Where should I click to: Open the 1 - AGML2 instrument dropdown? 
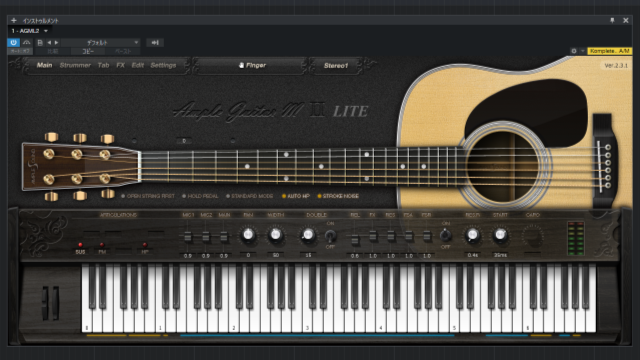click(29, 31)
